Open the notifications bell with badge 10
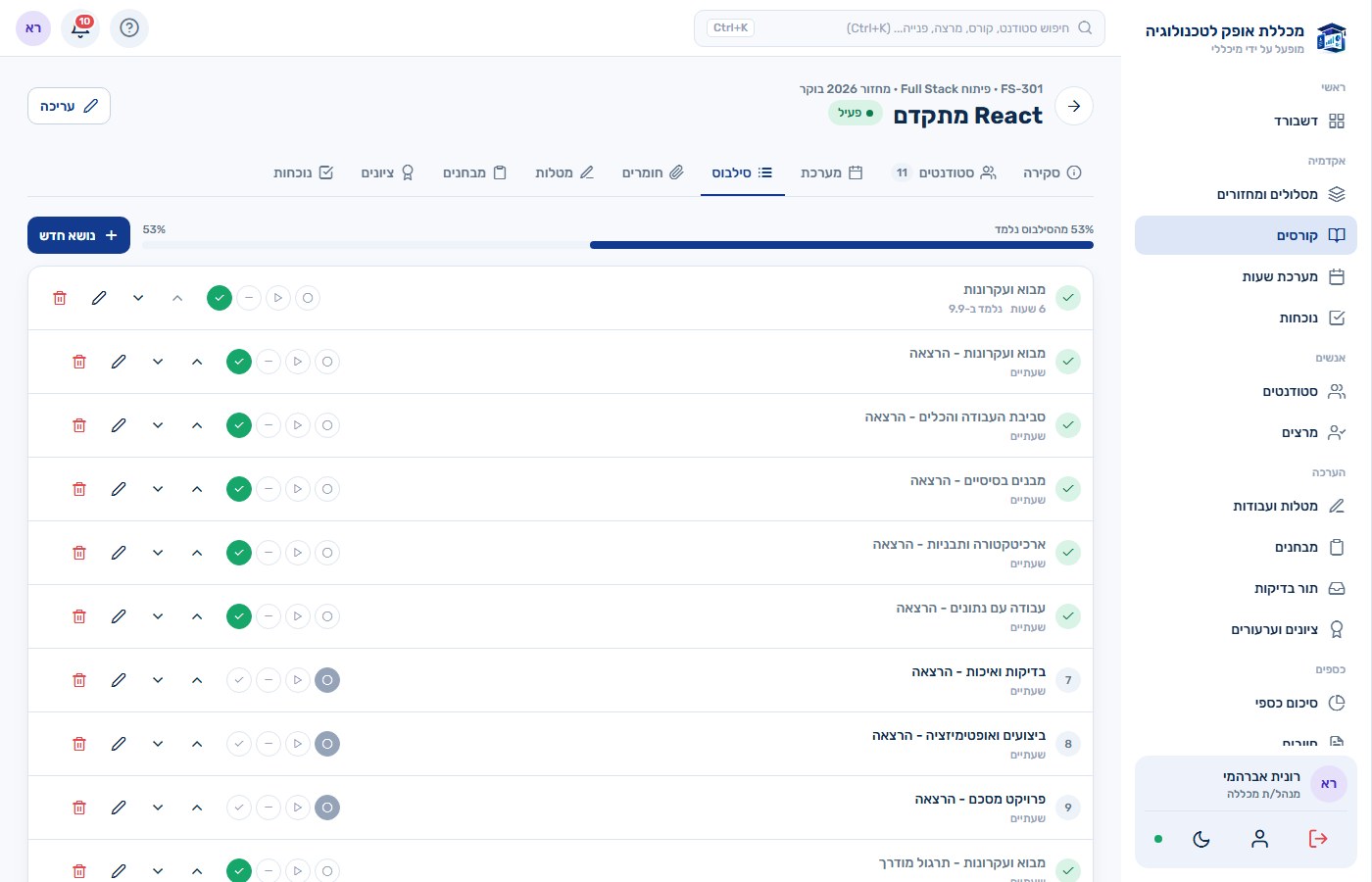1372x882 pixels. [80, 28]
